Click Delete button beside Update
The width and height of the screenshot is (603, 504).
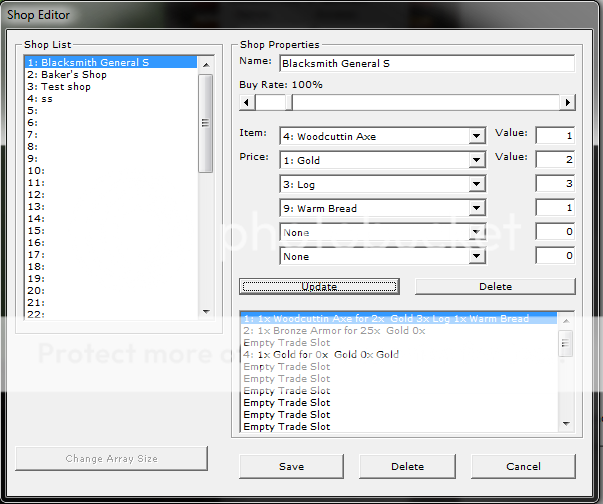(495, 286)
